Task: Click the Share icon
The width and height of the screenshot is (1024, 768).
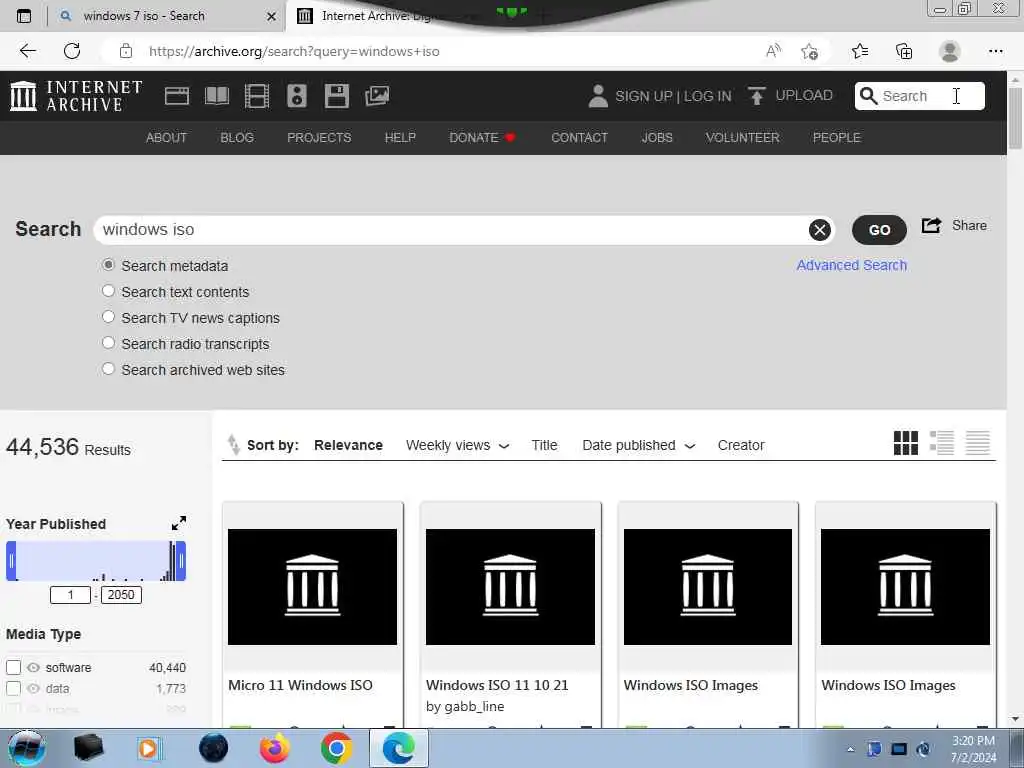Action: [x=931, y=225]
